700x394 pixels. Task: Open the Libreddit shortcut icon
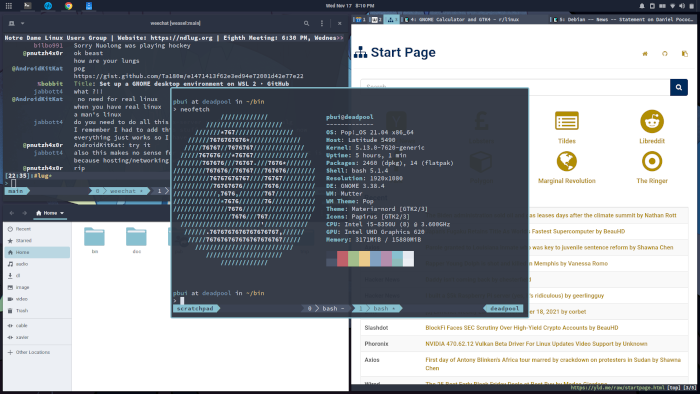(652, 121)
